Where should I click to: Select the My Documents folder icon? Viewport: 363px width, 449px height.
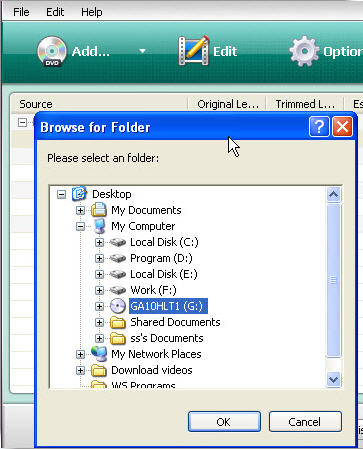pyautogui.click(x=99, y=210)
